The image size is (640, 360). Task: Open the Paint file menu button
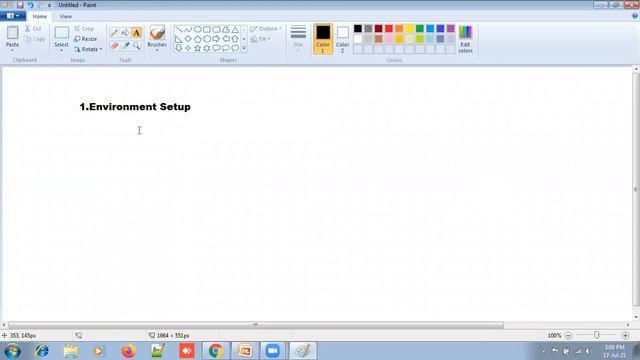pos(13,16)
